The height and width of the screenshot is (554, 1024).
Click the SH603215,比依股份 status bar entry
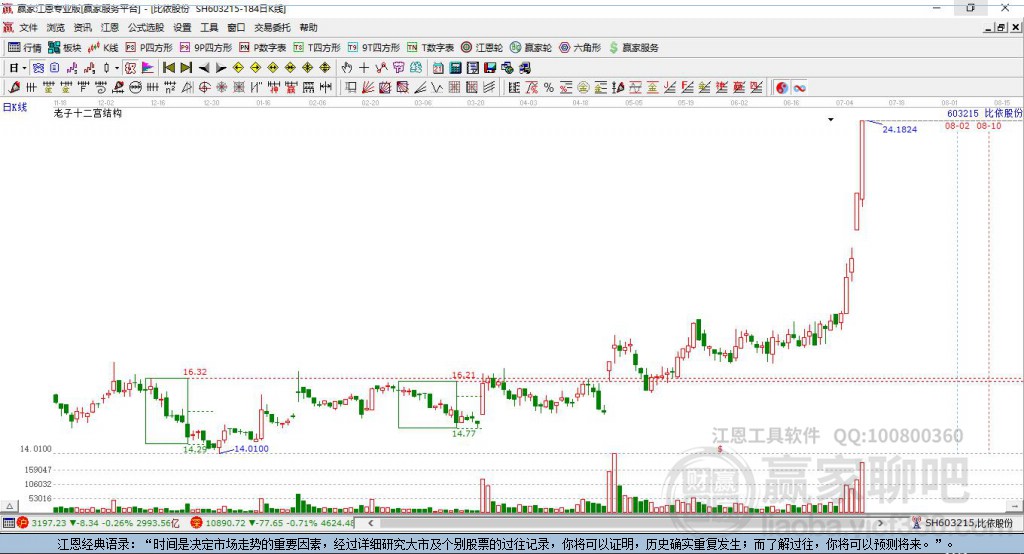tap(963, 523)
